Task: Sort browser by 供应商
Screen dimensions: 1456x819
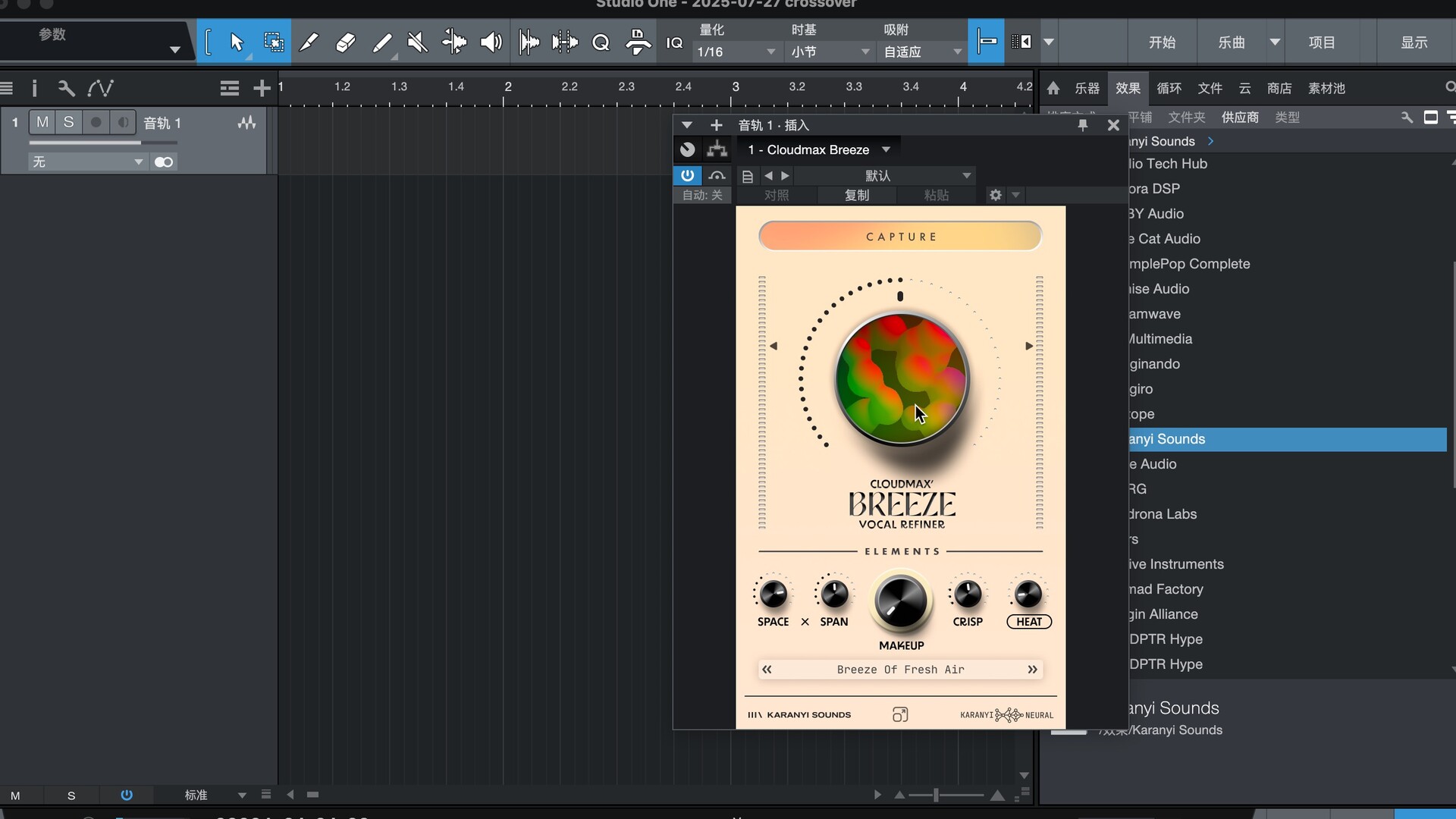Action: click(x=1240, y=118)
